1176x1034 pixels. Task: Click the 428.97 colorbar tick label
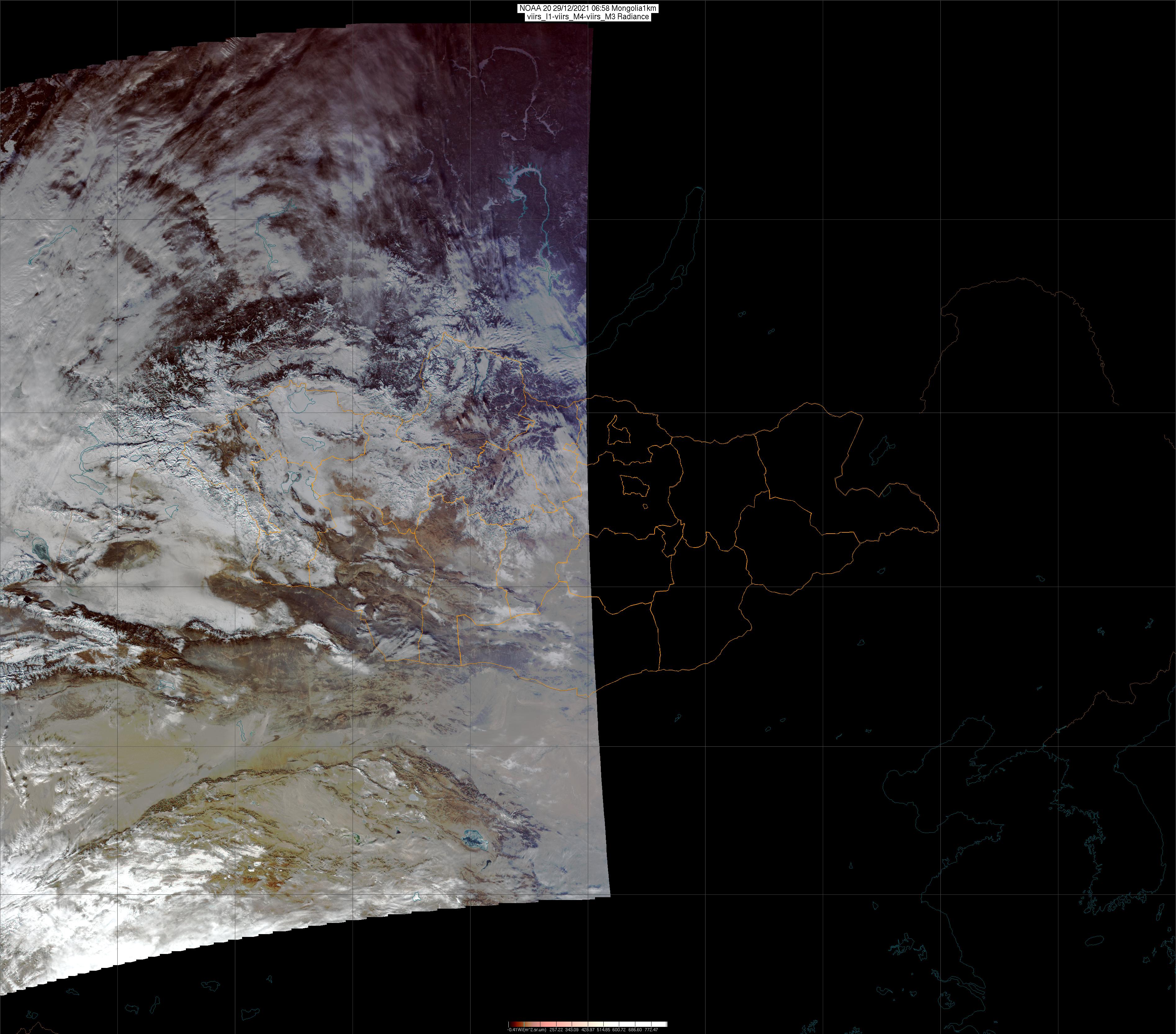point(588,1030)
